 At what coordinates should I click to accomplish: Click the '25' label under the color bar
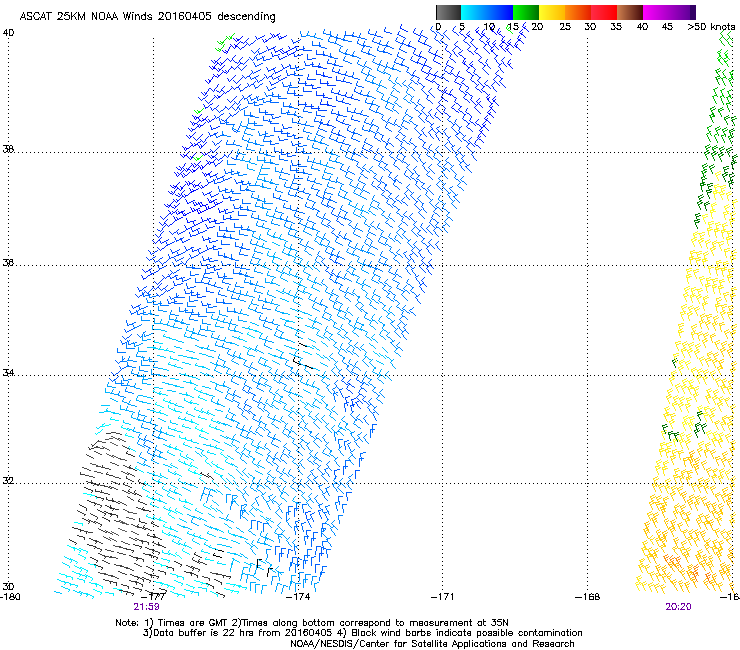565,27
